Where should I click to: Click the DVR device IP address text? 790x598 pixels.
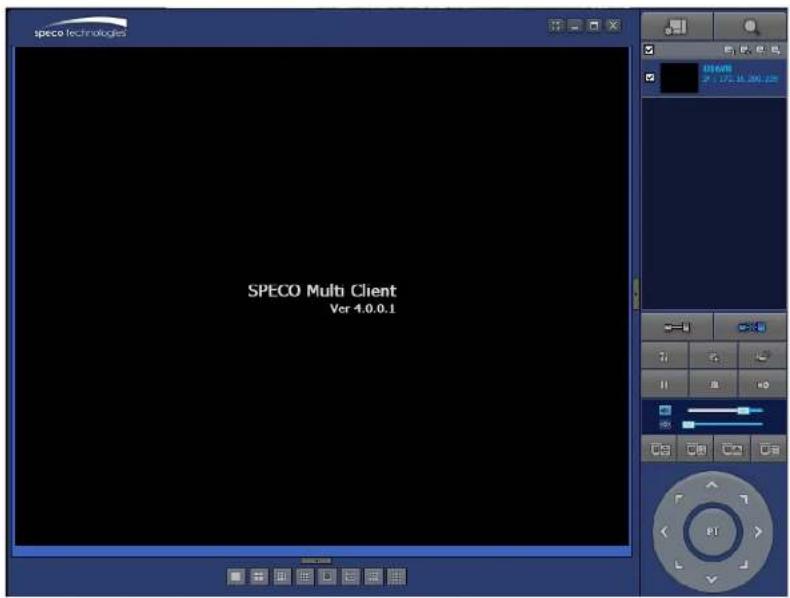(x=741, y=79)
